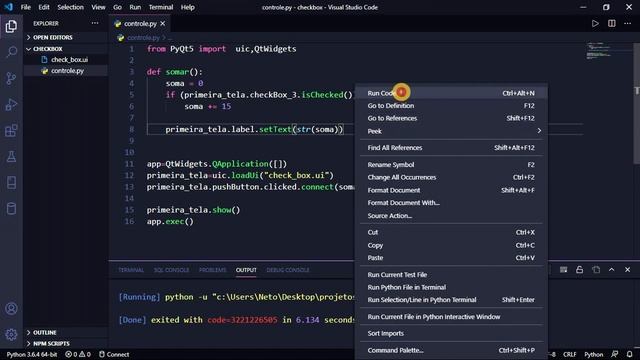
Task: Click the CRLF line ending indicator
Action: point(569,354)
